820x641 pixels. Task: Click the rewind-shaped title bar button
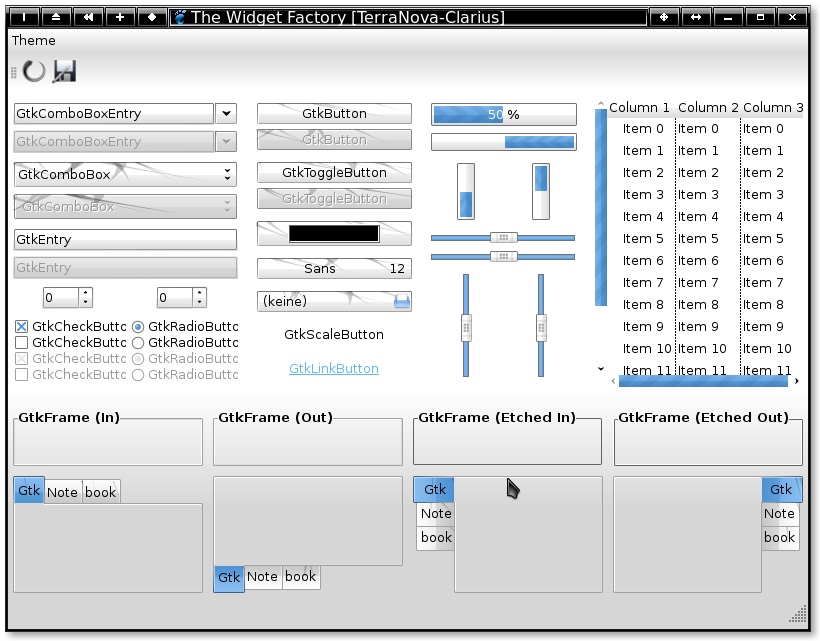point(88,17)
